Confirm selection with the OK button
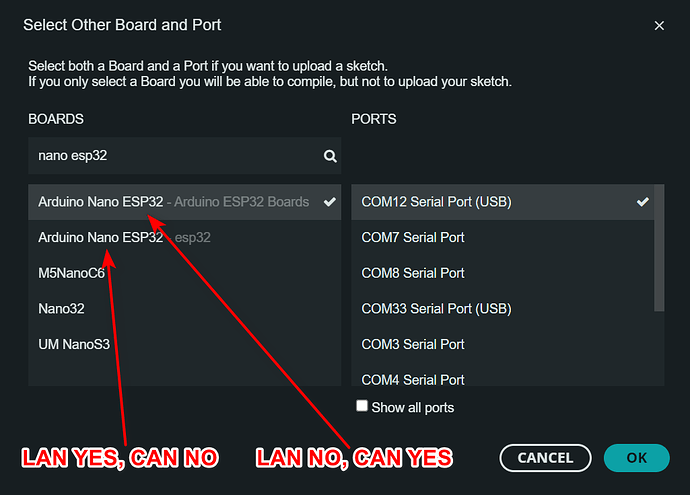690x495 pixels. 636,458
